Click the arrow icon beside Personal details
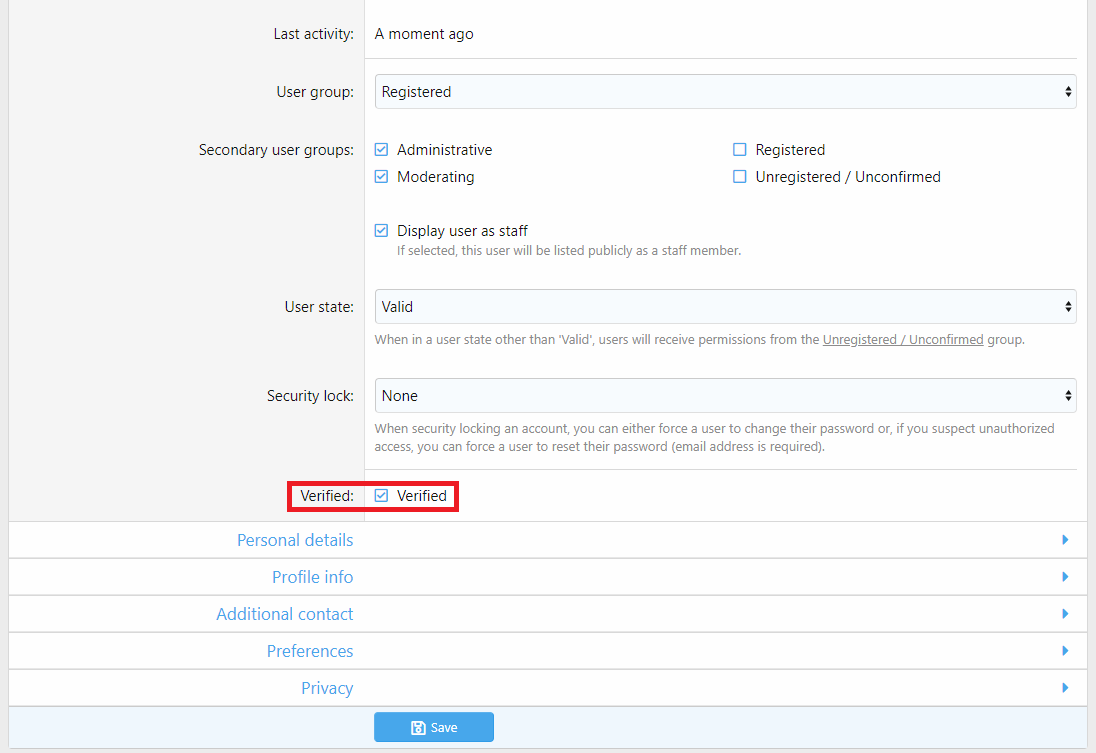The height and width of the screenshot is (753, 1096). [1065, 540]
